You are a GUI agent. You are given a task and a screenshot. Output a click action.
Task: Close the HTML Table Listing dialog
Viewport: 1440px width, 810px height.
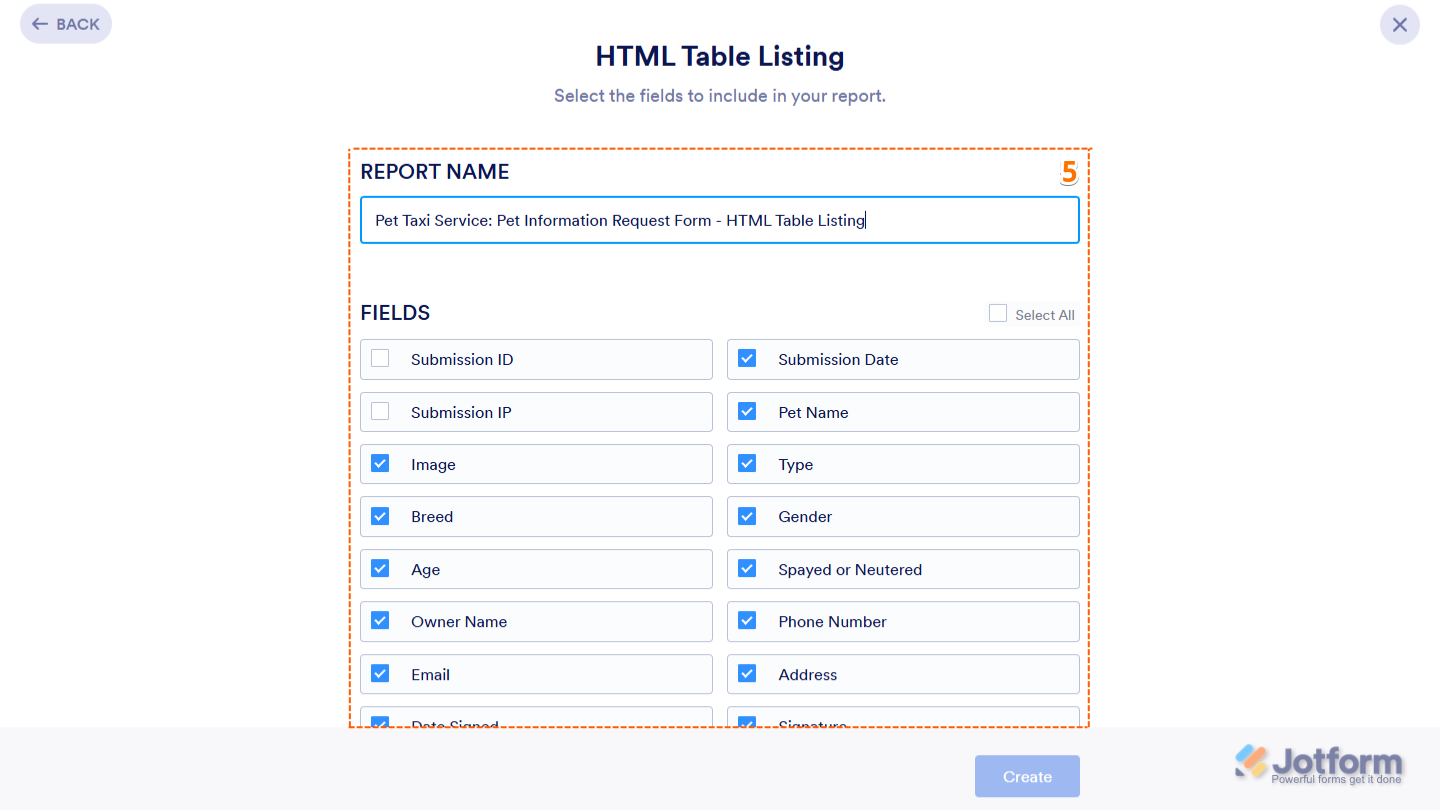(x=1399, y=25)
